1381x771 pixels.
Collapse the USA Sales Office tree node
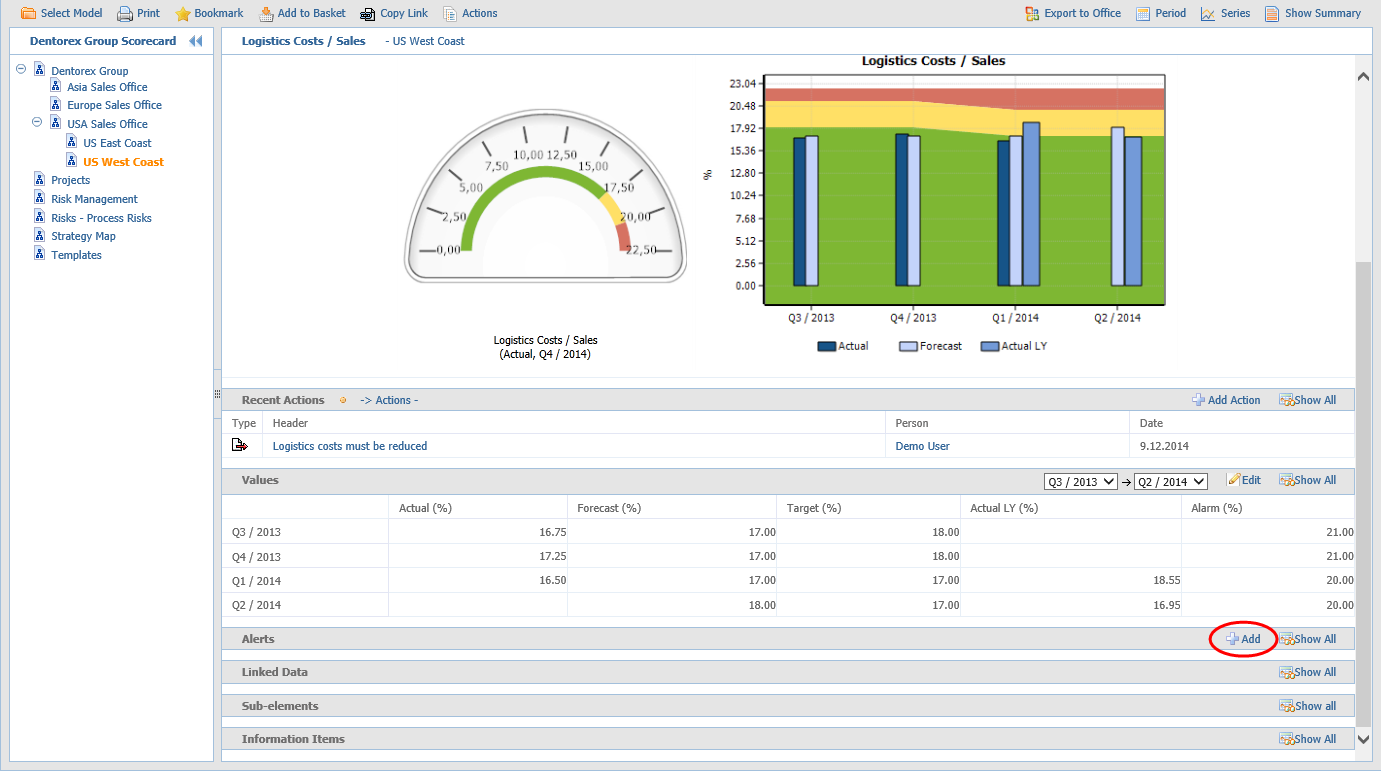[38, 122]
